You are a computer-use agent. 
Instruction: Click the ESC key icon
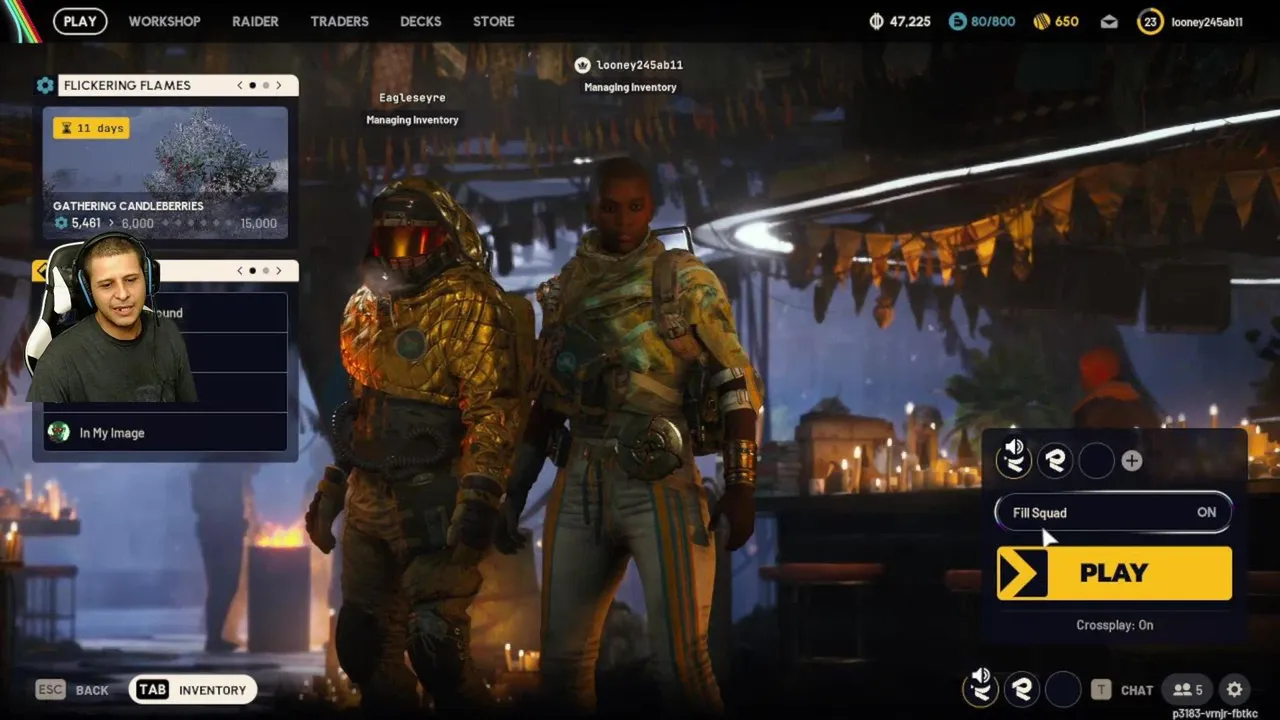click(50, 690)
